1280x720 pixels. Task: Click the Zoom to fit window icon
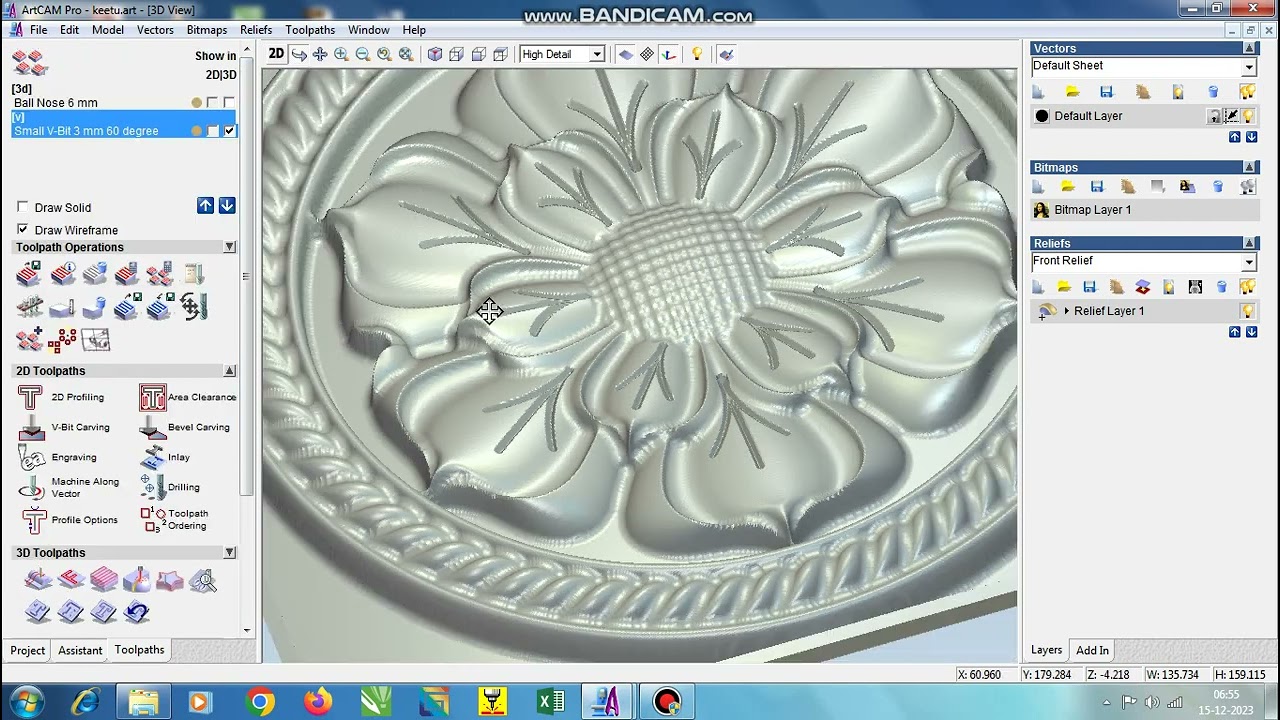406,54
